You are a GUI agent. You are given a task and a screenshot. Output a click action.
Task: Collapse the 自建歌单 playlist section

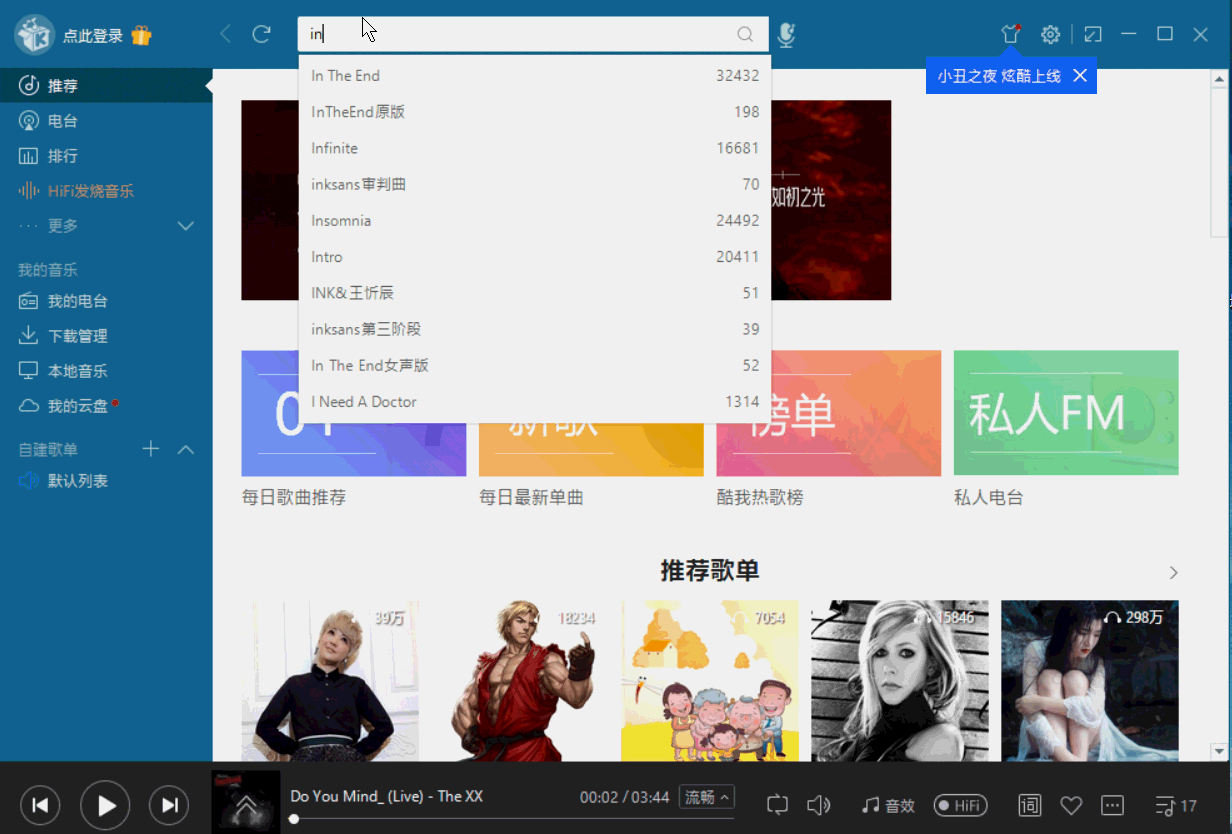pyautogui.click(x=186, y=449)
